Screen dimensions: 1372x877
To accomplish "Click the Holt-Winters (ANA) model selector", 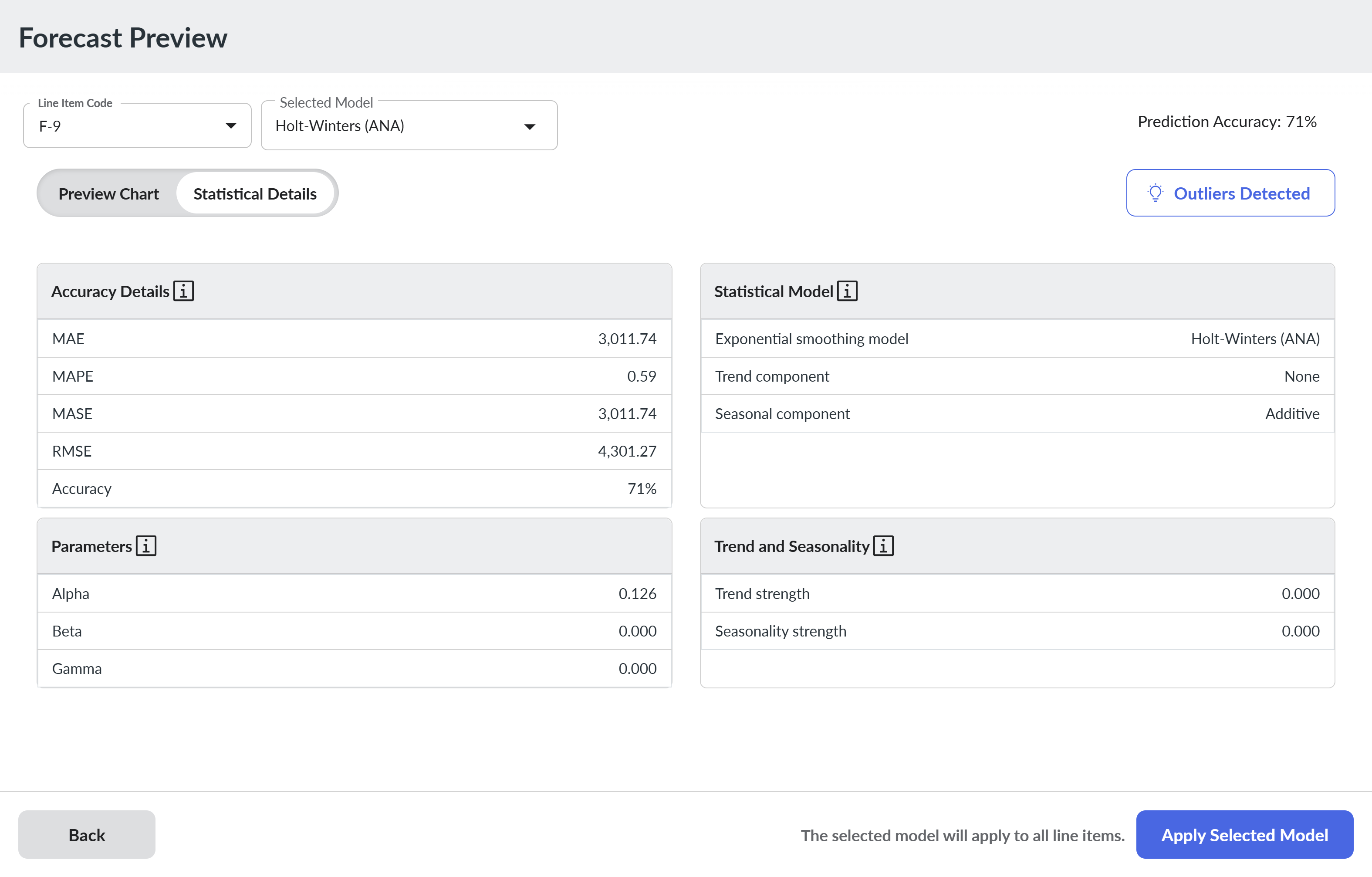I will [409, 125].
